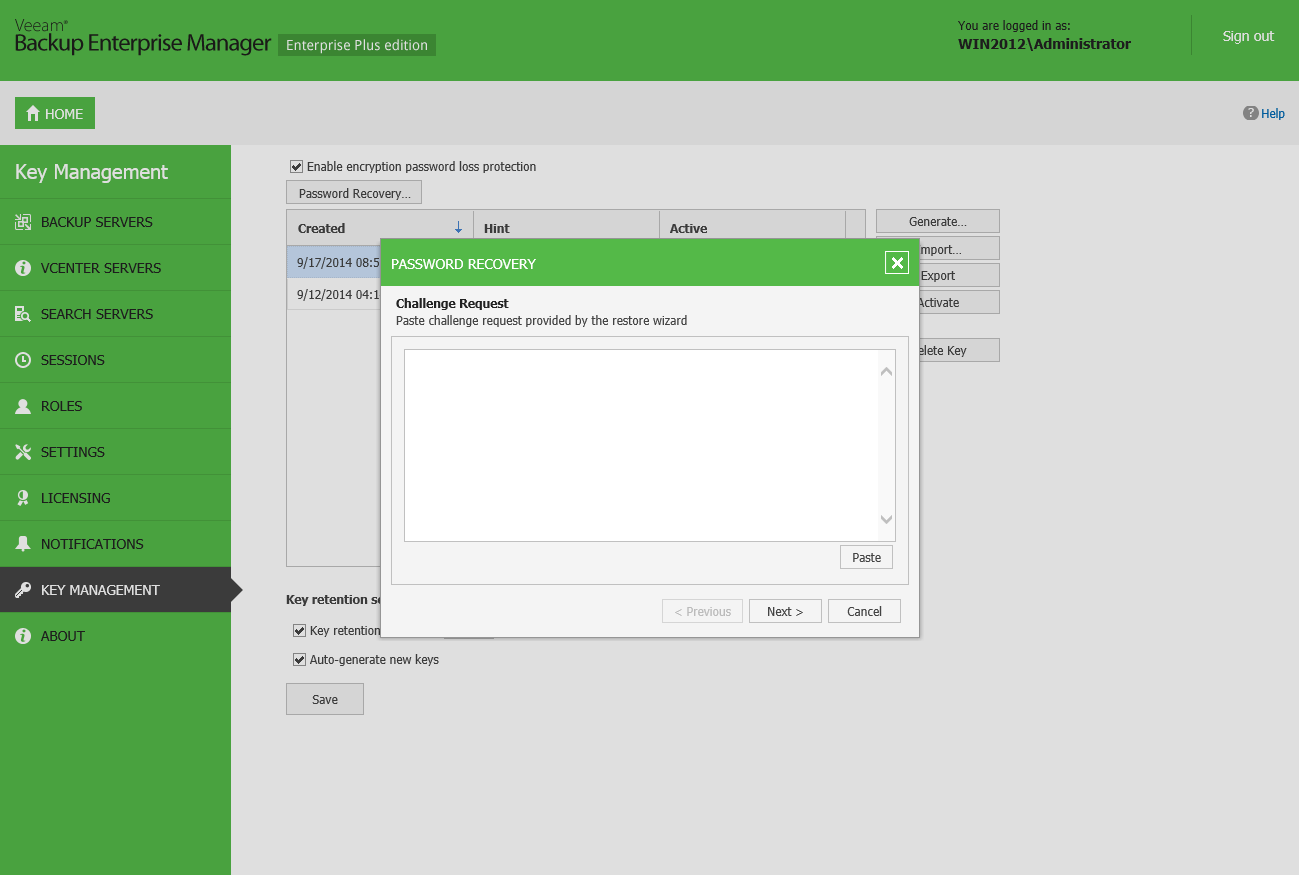Click the Key Management key icon
This screenshot has height=875, width=1299.
(22, 590)
